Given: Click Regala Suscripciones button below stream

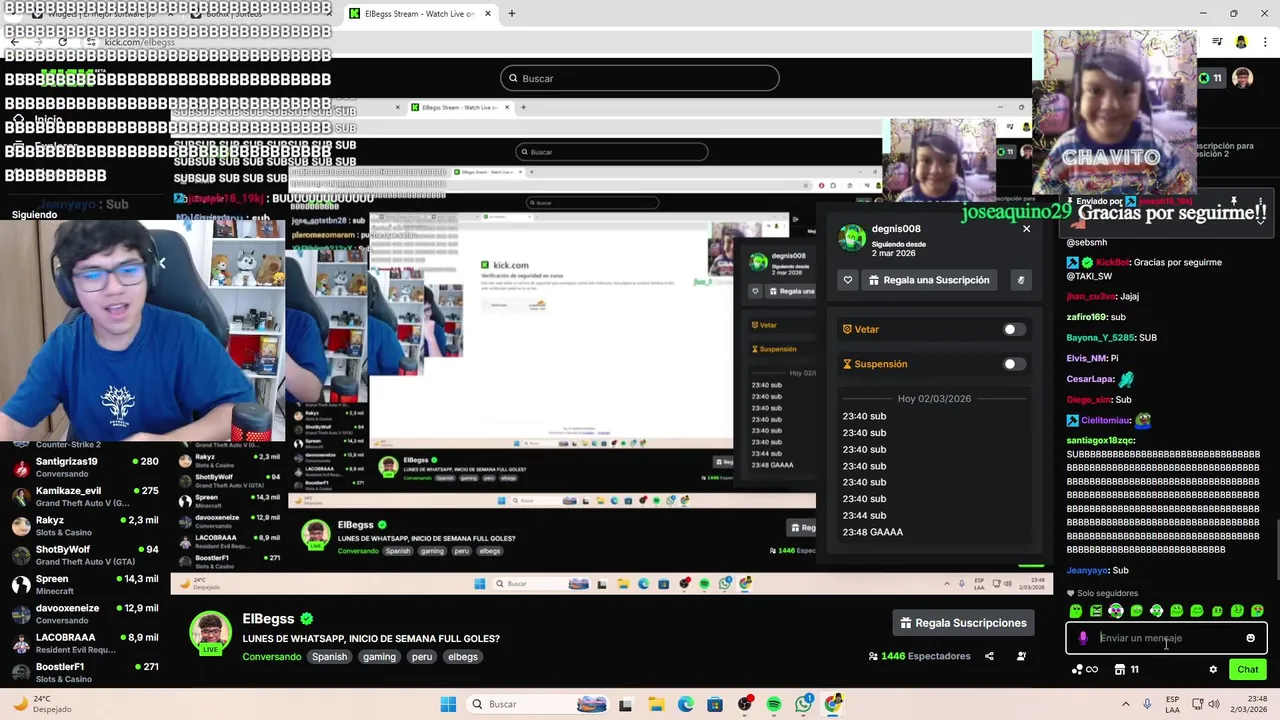Looking at the screenshot, I should (x=963, y=623).
